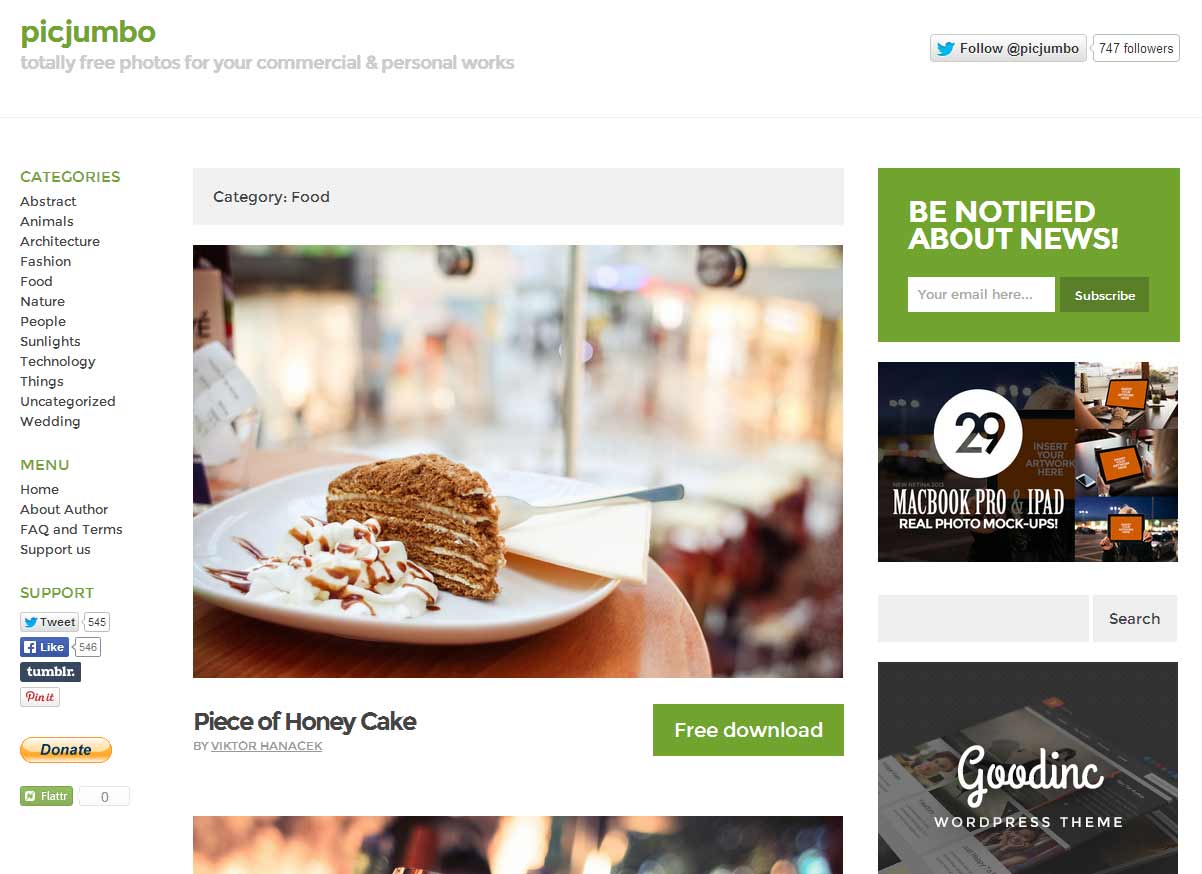The width and height of the screenshot is (1202, 874).
Task: Click the Twitter Follow @picjumbo button
Action: [1008, 48]
